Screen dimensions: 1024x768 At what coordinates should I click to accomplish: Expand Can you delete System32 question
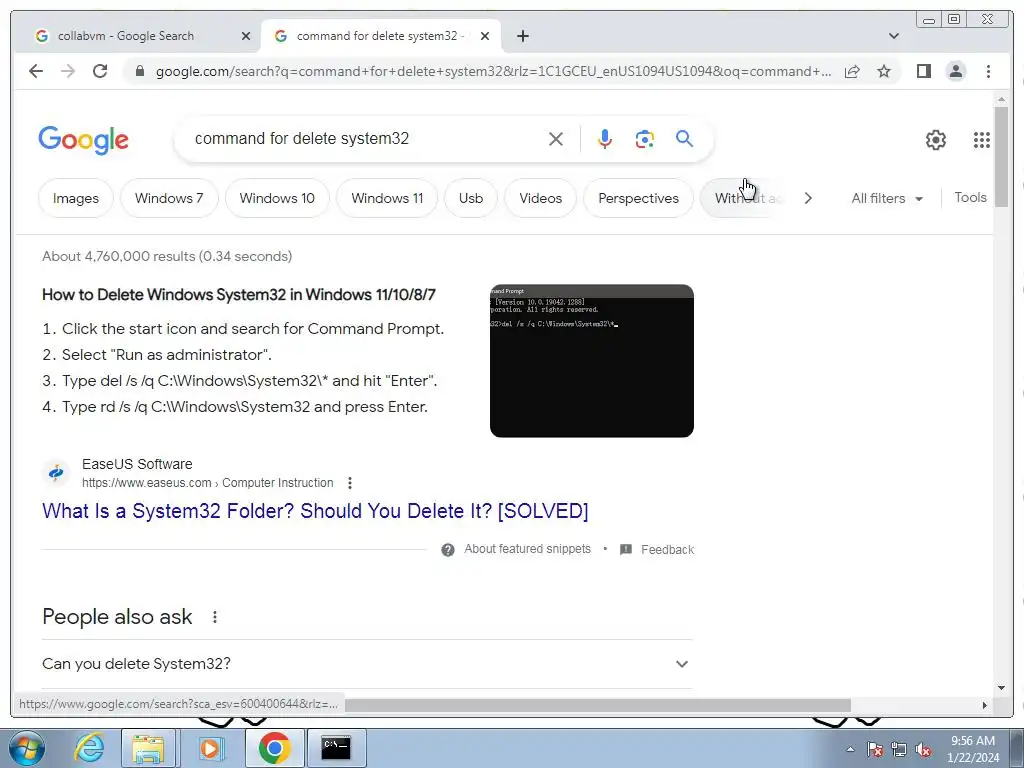coord(367,664)
